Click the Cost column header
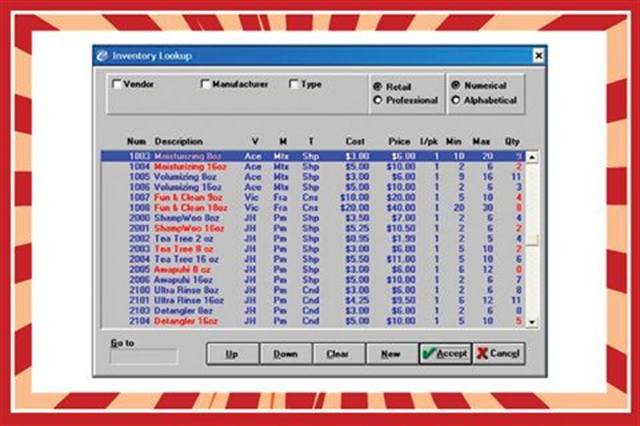The image size is (640, 426). point(355,142)
